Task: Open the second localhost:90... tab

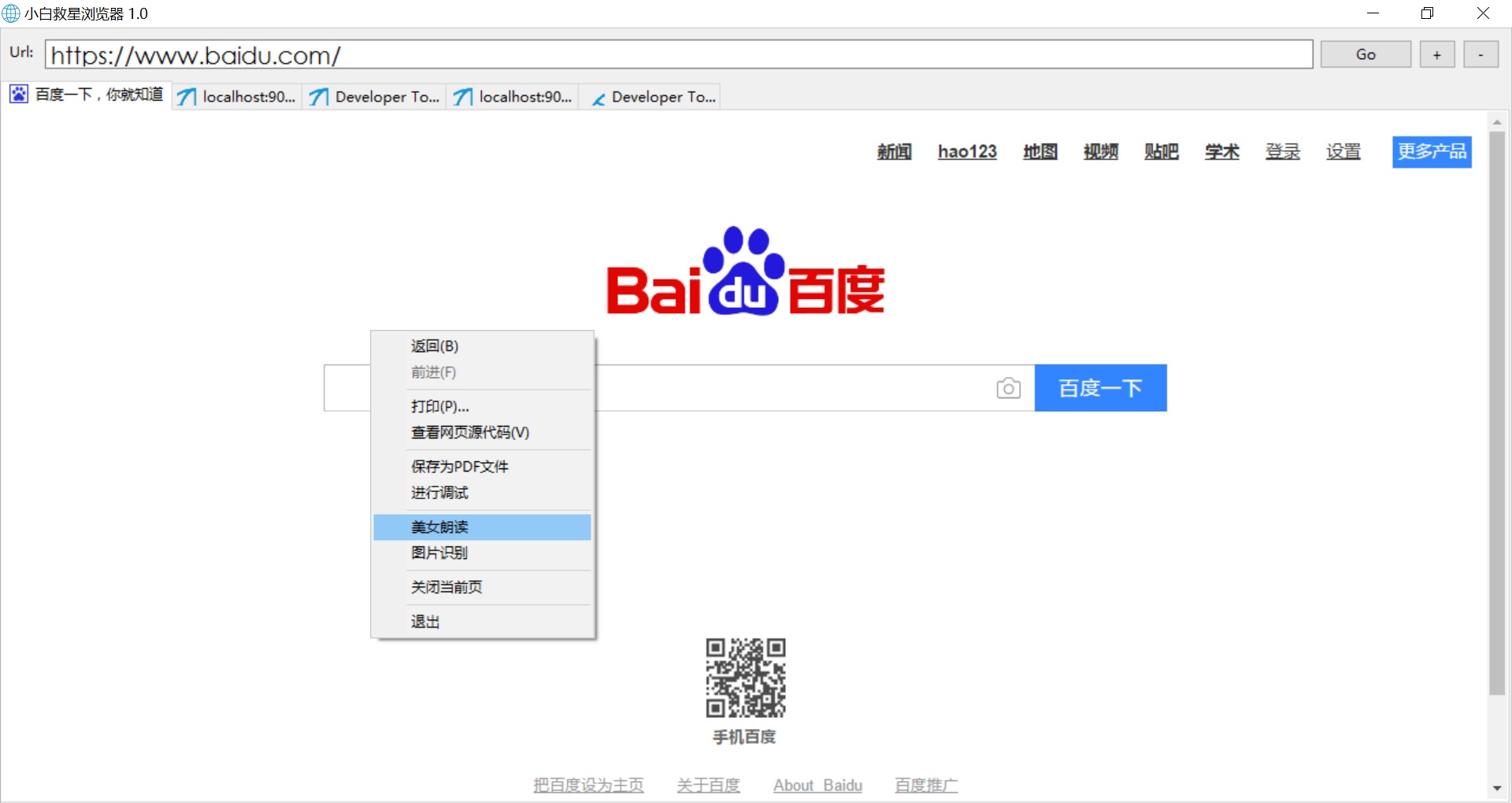Action: [513, 97]
